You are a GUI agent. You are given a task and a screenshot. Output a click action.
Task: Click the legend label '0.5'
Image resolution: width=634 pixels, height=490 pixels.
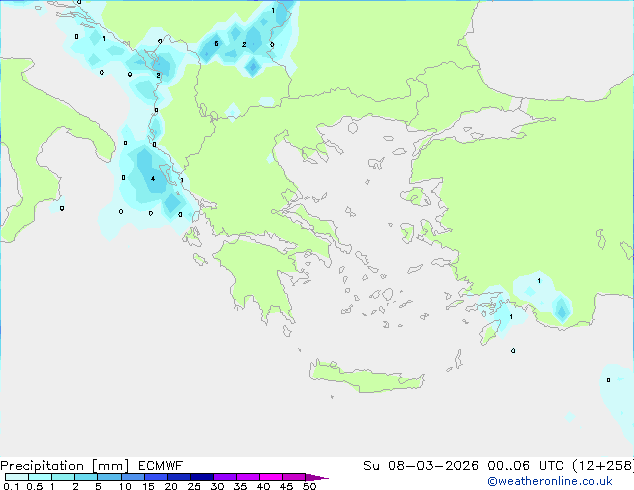click(x=35, y=486)
